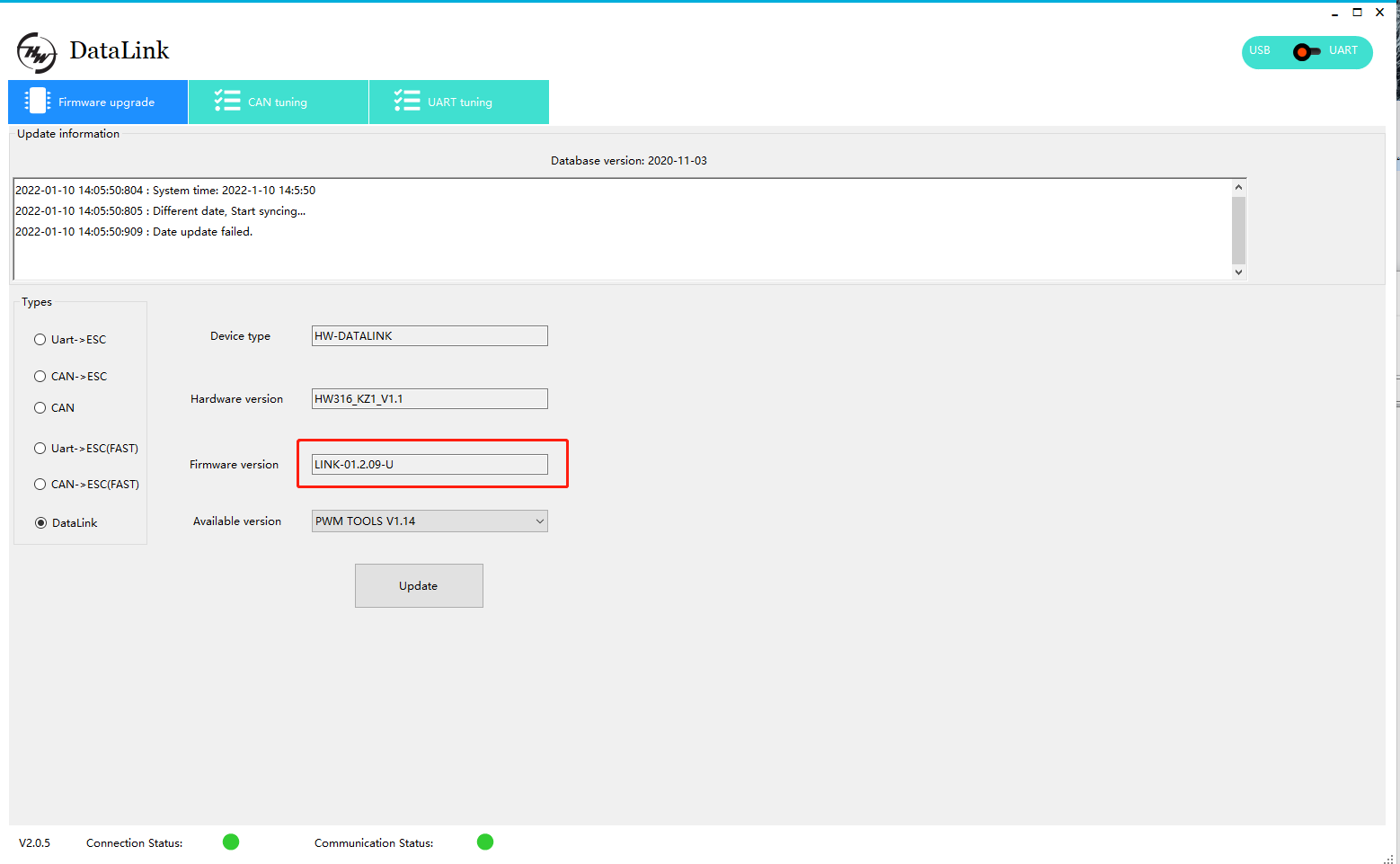Click the HW DataLink logo icon
The height and width of the screenshot is (864, 1400).
click(x=36, y=52)
